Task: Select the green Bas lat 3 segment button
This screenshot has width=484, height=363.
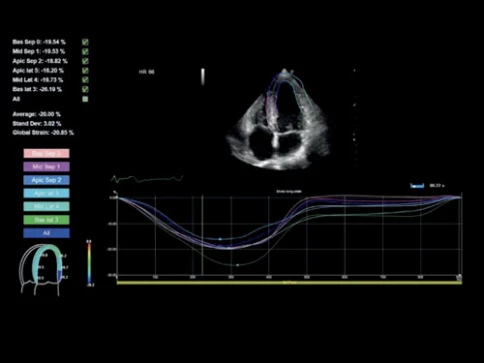Action: [47, 220]
